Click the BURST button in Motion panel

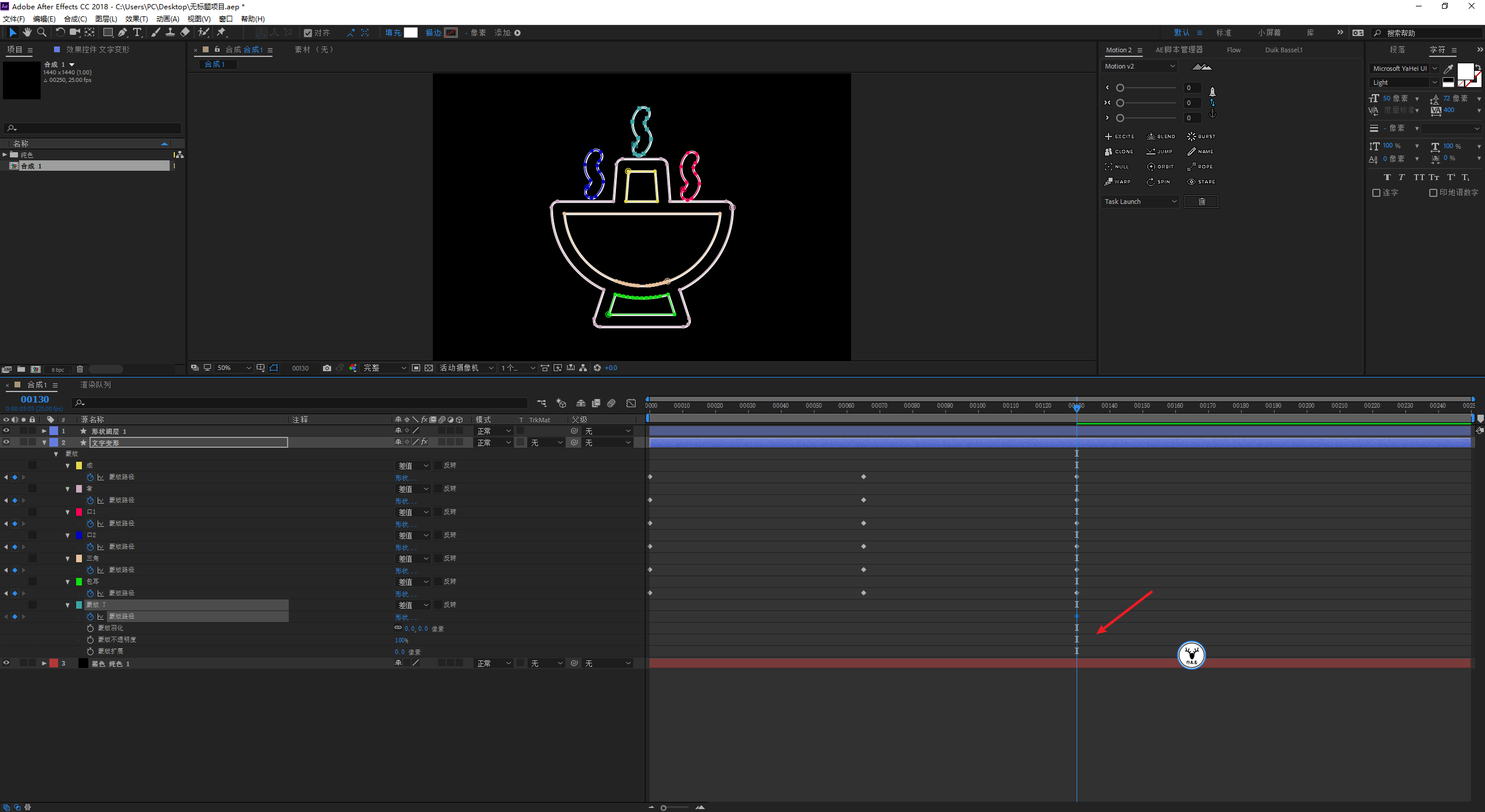pyautogui.click(x=1199, y=135)
